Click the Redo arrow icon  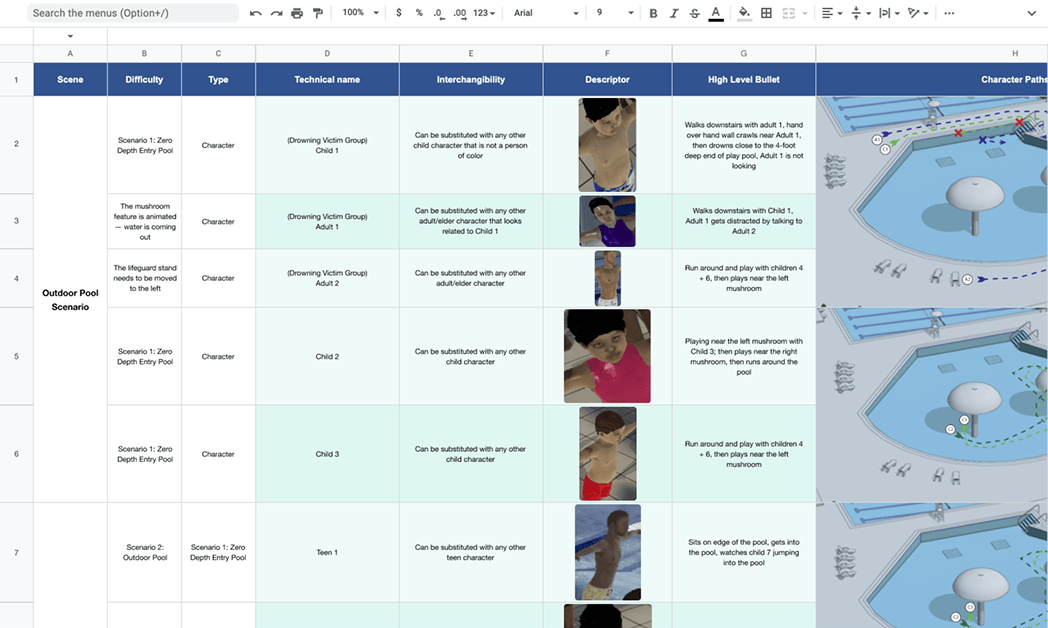[276, 13]
